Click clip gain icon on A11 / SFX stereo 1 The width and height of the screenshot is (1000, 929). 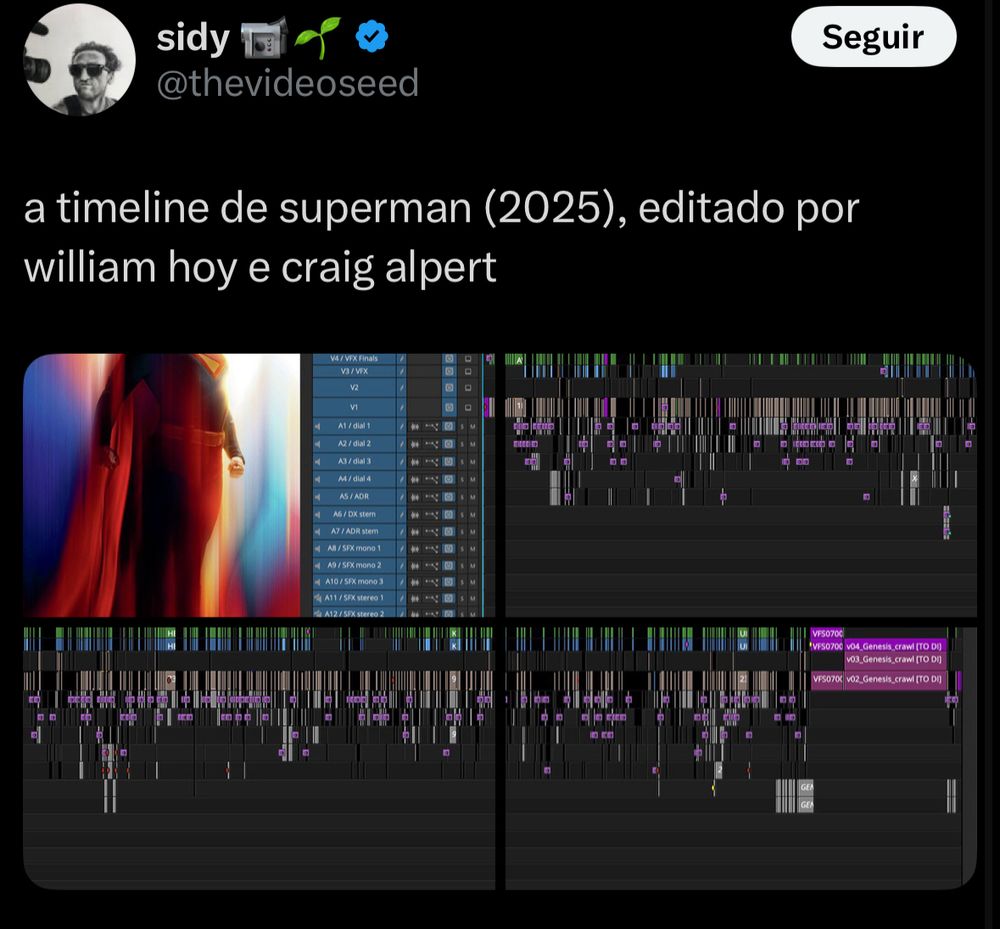tap(432, 598)
